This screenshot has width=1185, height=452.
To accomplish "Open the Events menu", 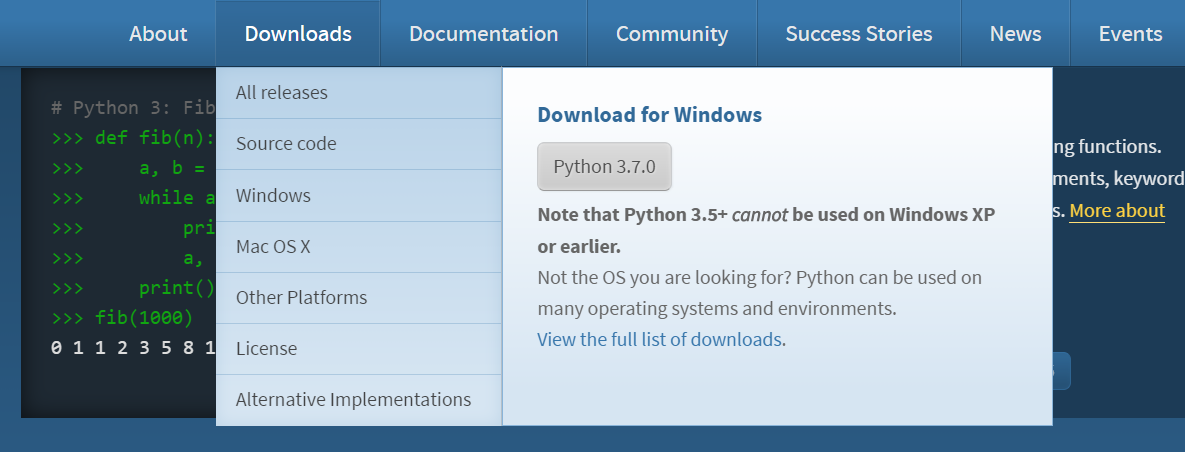I will (1130, 33).
